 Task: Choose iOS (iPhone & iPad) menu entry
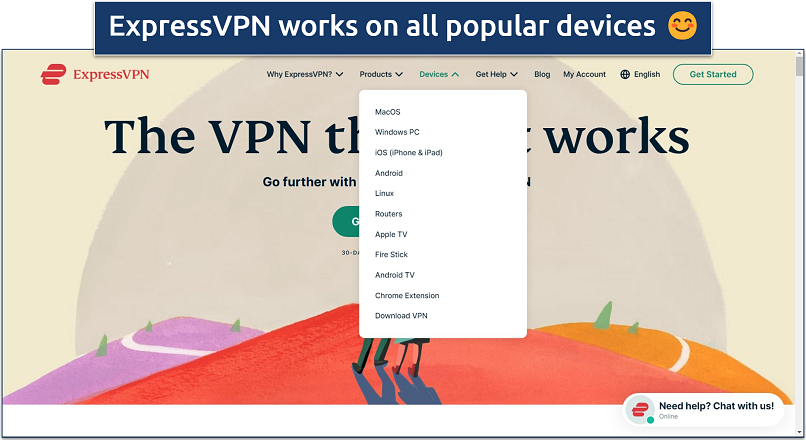pyautogui.click(x=409, y=153)
